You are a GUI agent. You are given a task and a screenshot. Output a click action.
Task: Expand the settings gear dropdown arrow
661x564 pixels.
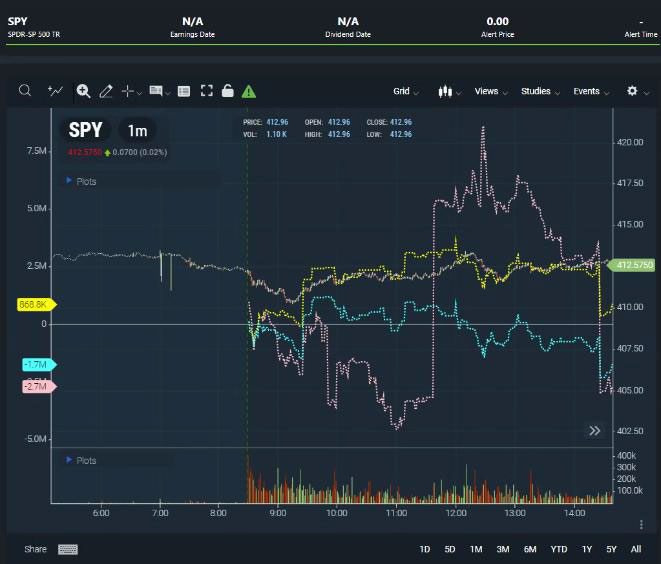pyautogui.click(x=646, y=93)
